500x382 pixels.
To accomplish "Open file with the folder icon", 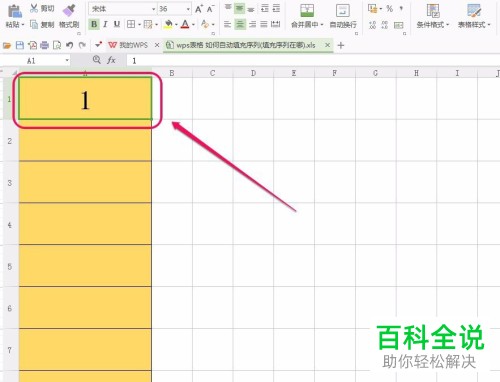I will coord(7,45).
